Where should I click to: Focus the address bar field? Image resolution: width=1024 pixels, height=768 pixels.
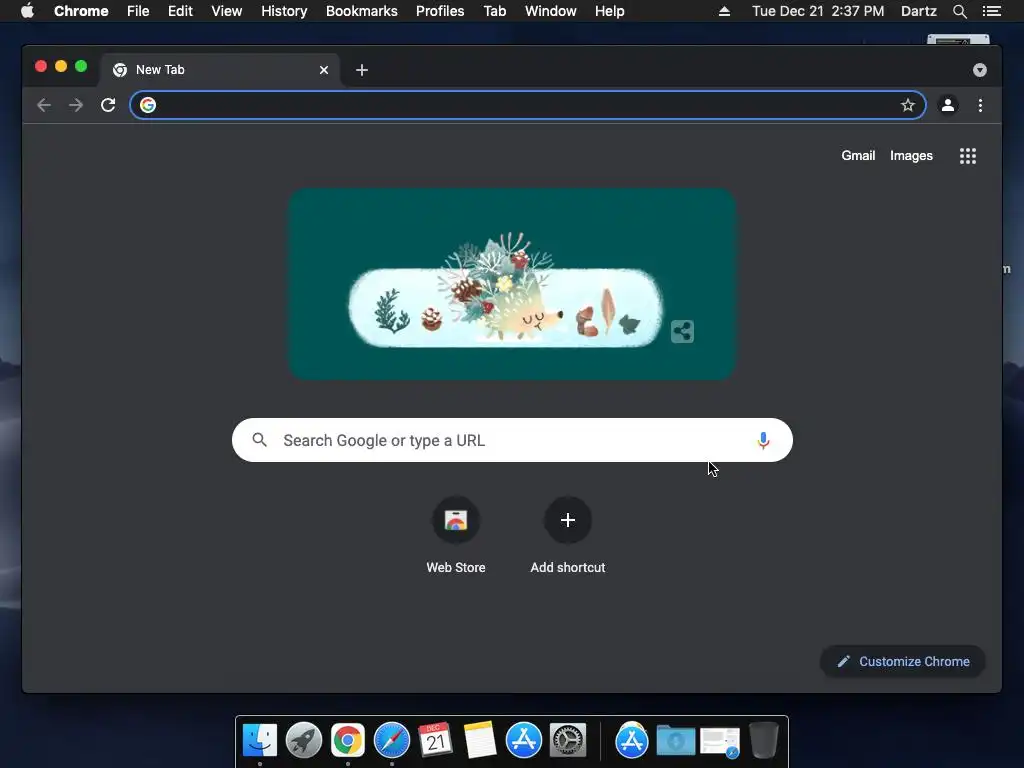click(x=528, y=105)
